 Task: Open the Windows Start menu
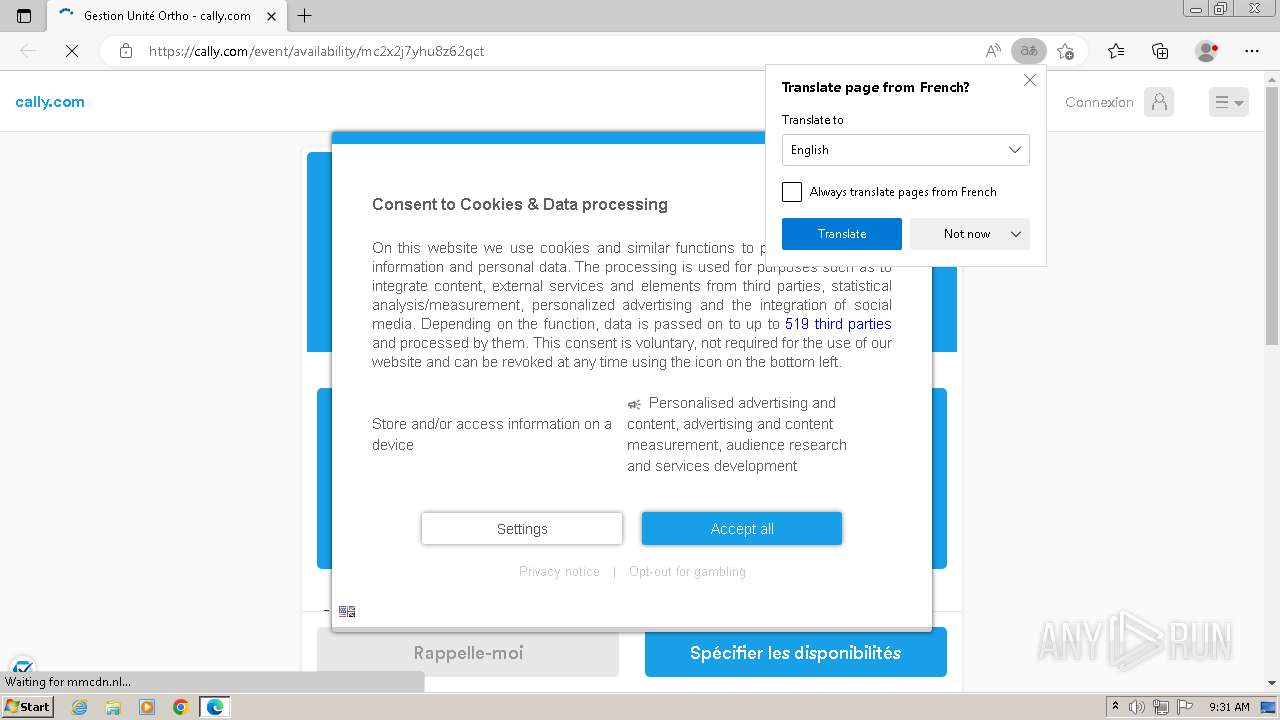click(x=27, y=706)
